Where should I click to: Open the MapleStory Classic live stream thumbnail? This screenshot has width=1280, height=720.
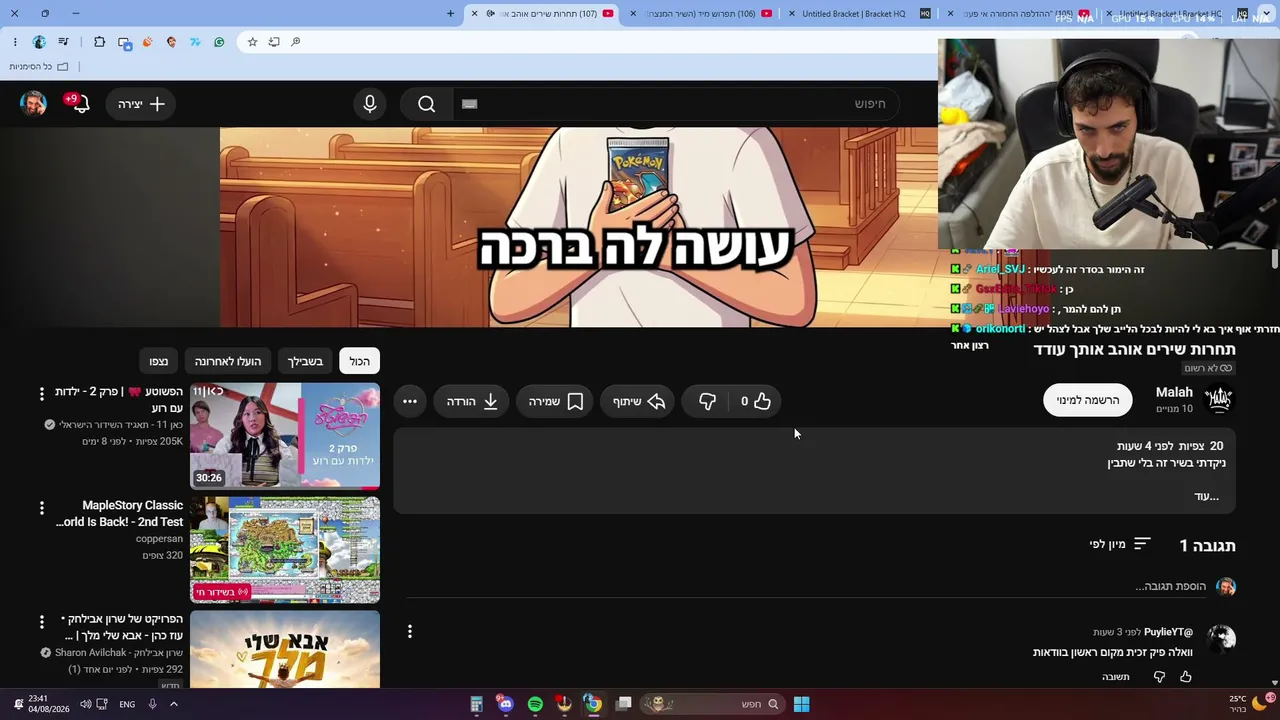[x=285, y=550]
